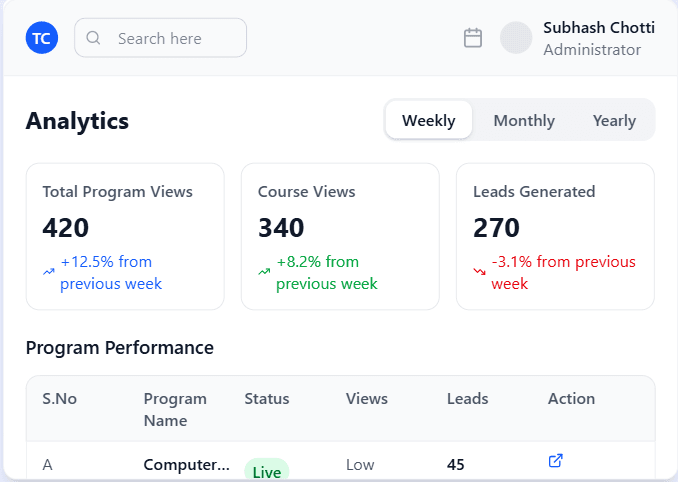Switch to the Monthly tab
This screenshot has width=678, height=482.
click(524, 120)
